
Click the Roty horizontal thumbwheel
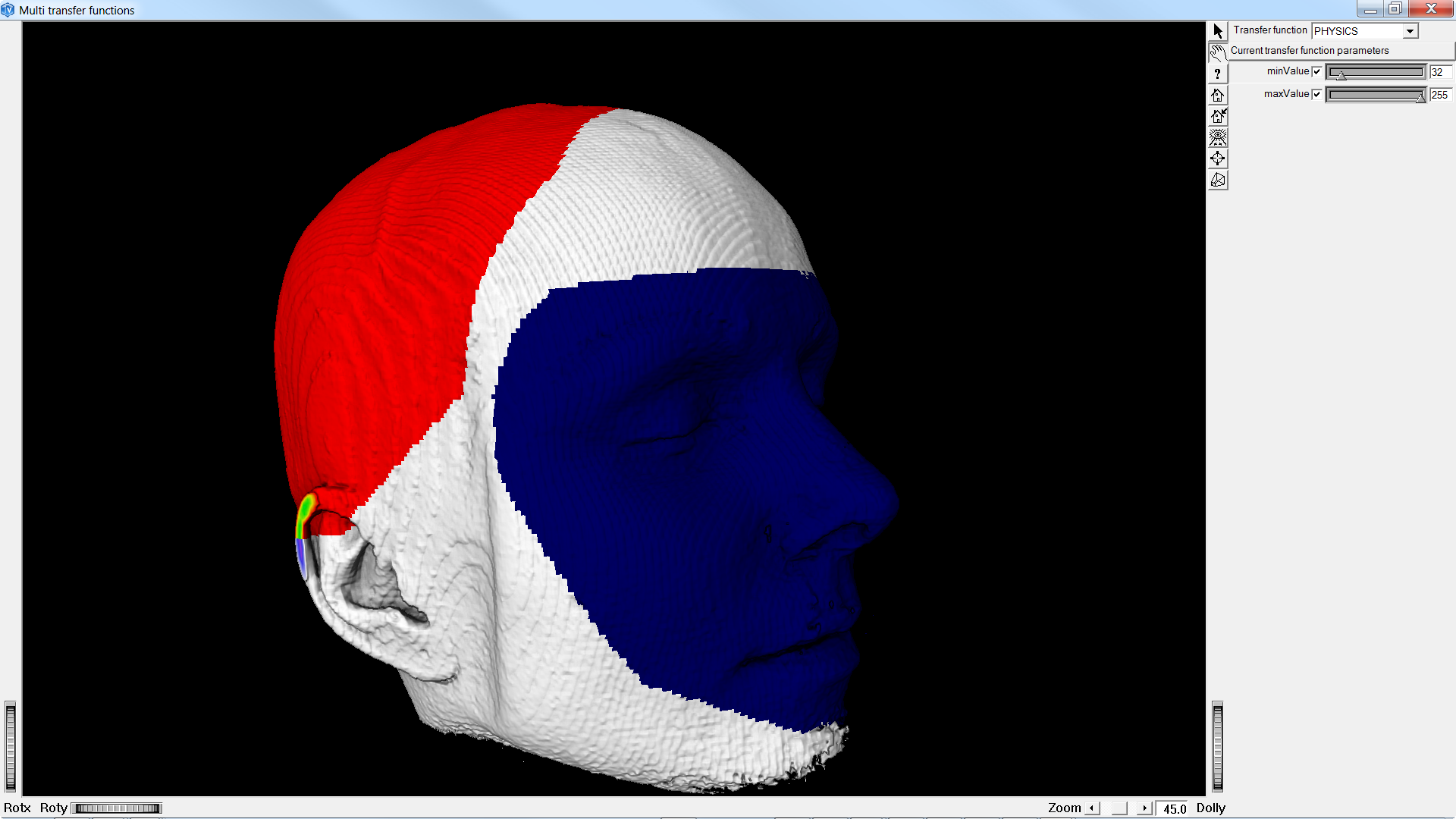pos(118,808)
